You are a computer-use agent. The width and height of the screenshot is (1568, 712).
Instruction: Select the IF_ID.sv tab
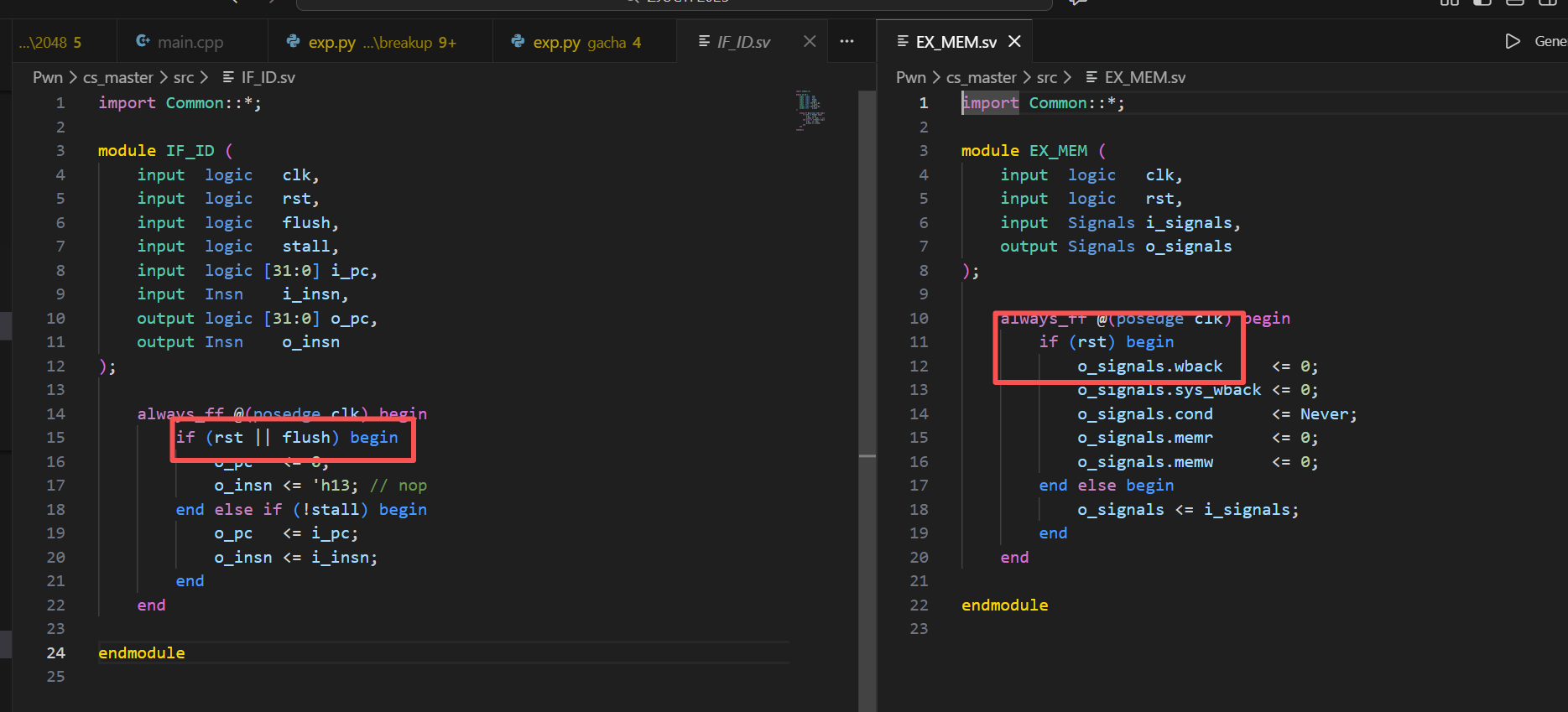tap(742, 42)
